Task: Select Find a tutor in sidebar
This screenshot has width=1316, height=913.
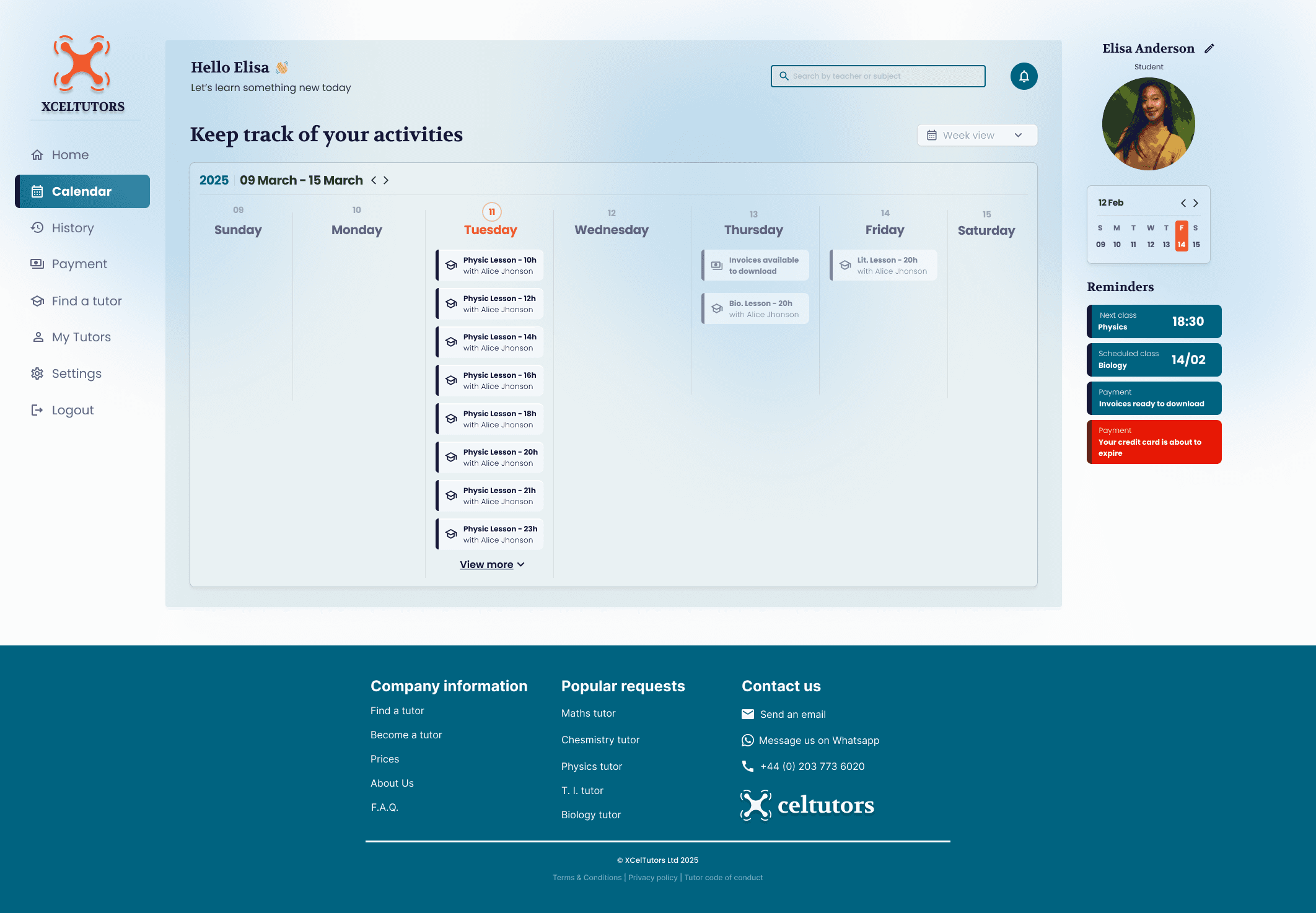Action: pyautogui.click(x=86, y=301)
